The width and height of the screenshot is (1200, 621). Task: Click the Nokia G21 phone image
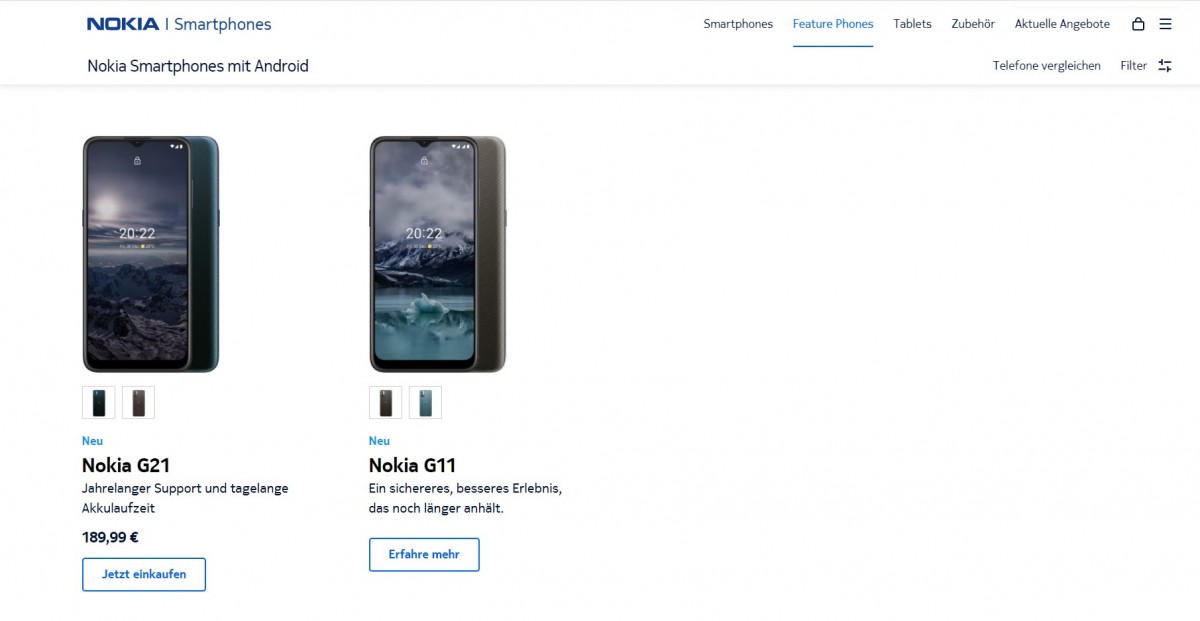click(150, 254)
